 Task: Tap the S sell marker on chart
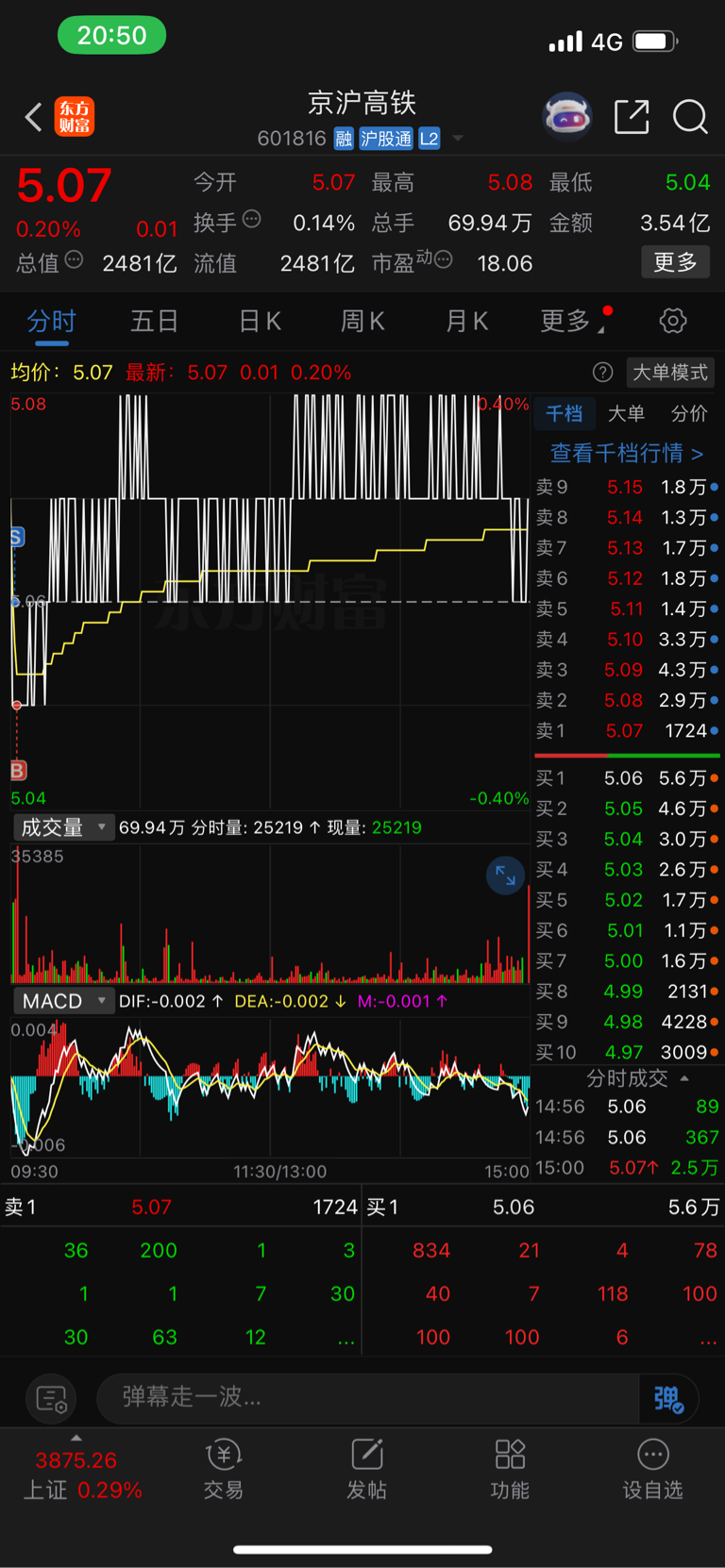click(x=16, y=538)
